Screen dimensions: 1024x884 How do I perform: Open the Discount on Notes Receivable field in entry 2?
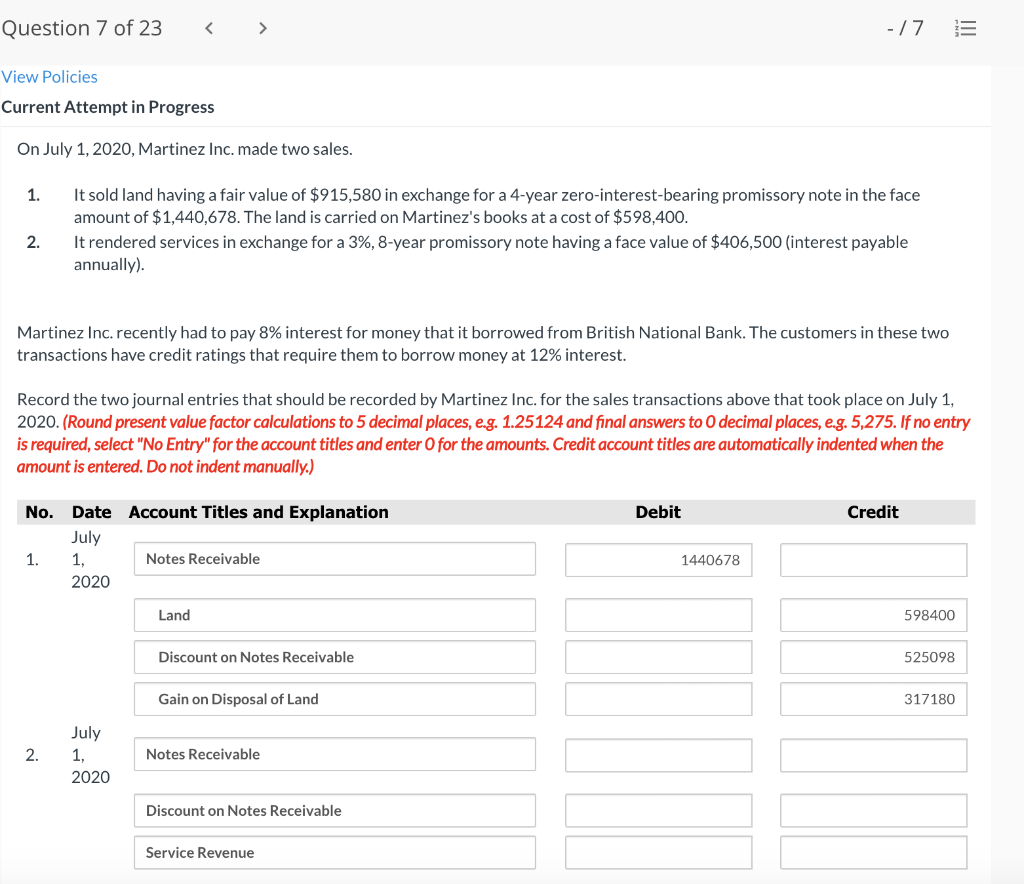point(334,810)
